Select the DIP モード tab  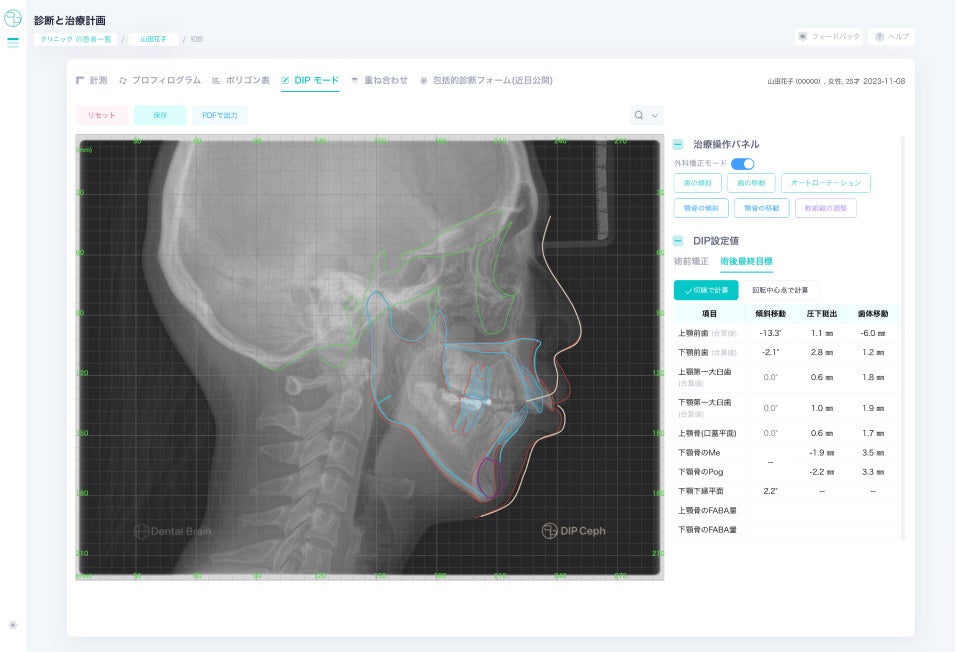coord(310,81)
